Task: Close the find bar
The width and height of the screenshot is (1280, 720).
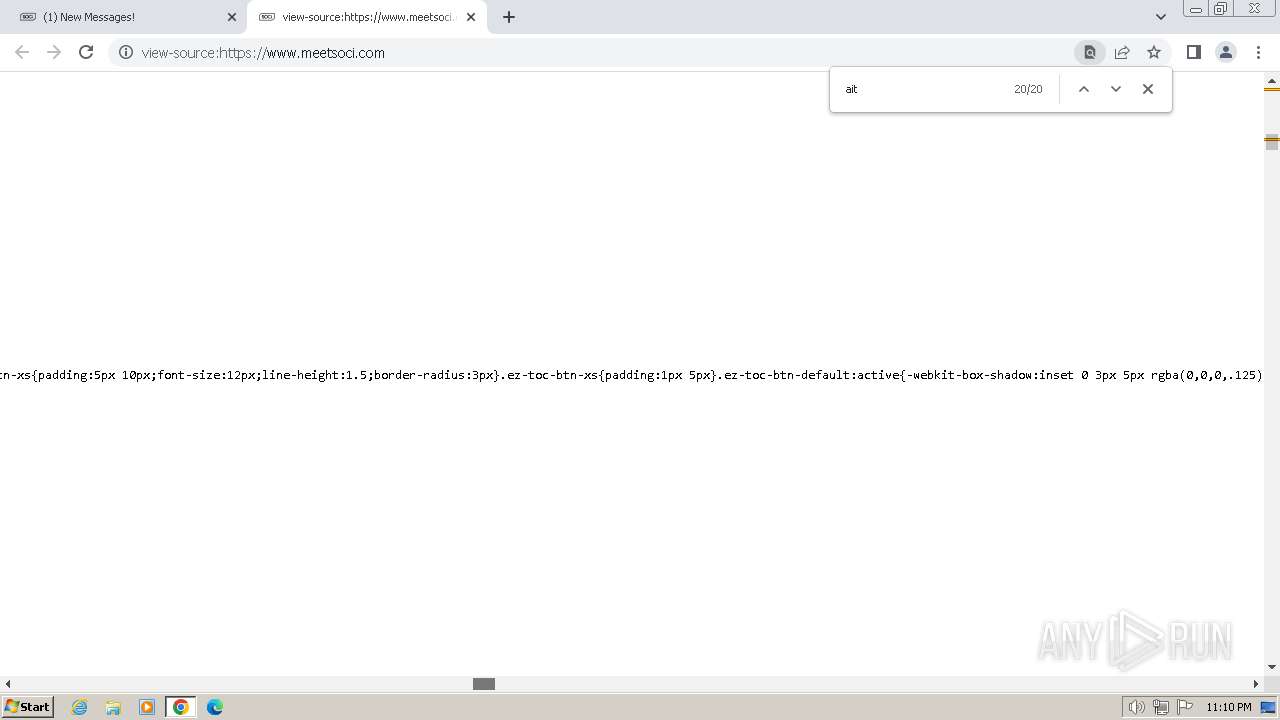Action: (x=1148, y=89)
